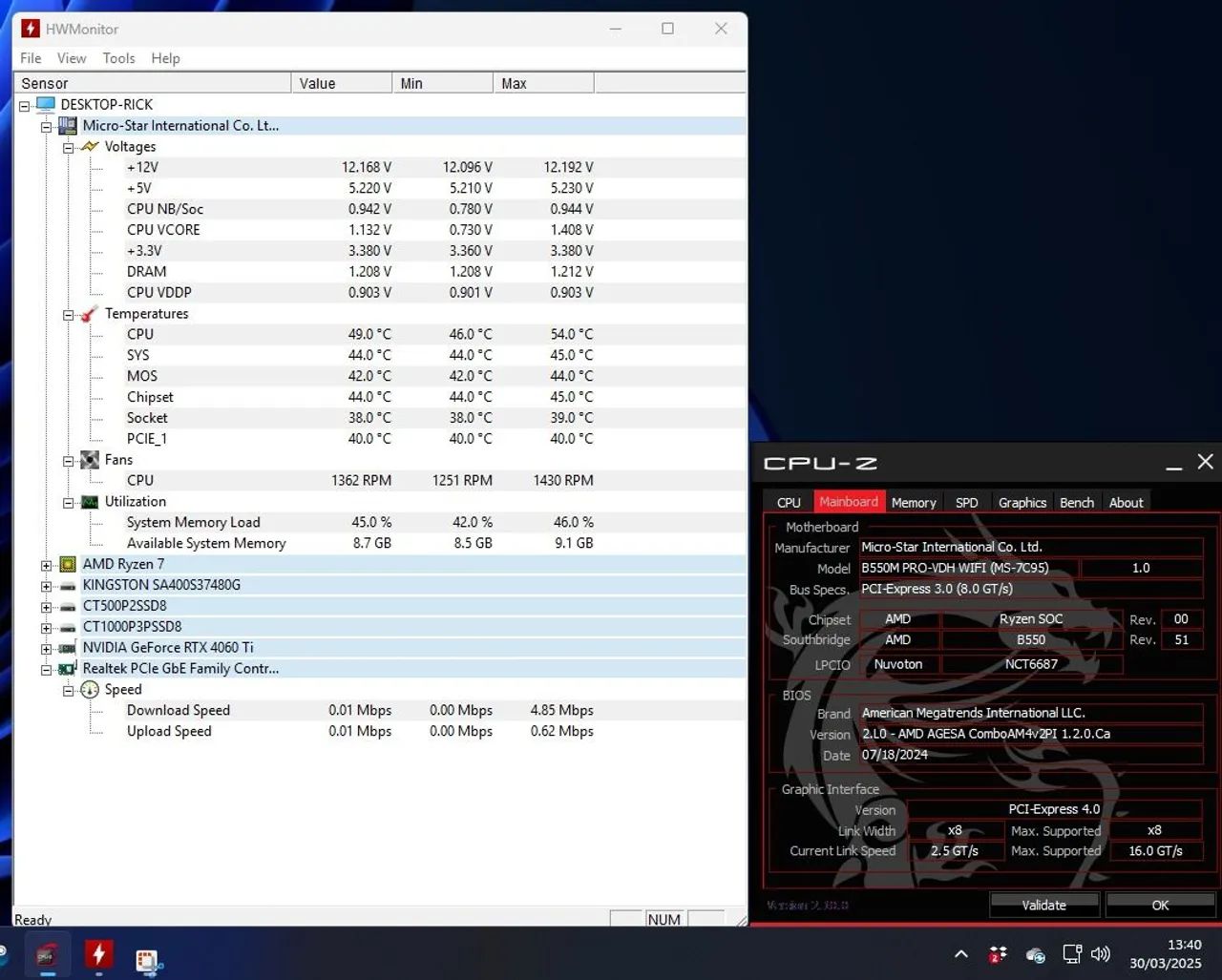Collapse the Fans section
This screenshot has width=1222, height=980.
click(x=68, y=461)
